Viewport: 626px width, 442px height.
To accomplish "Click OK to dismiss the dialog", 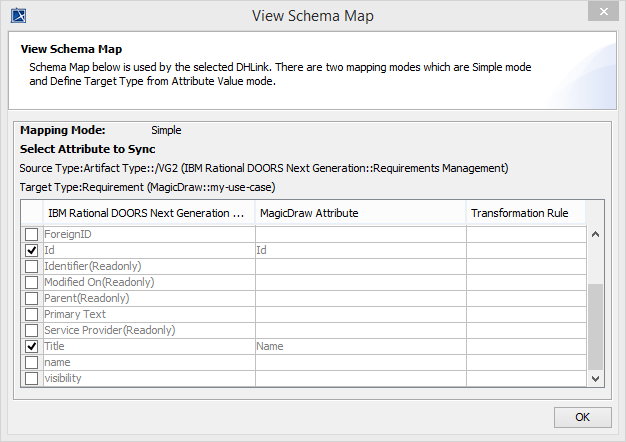I will pos(582,416).
